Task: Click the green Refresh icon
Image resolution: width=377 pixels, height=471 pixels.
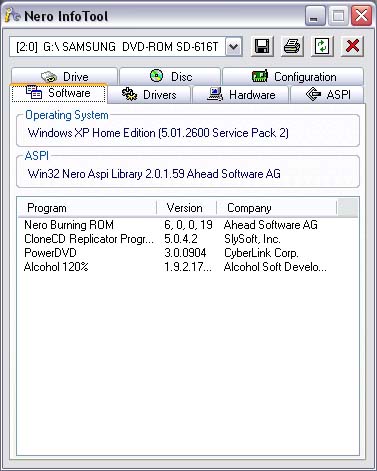Action: click(x=322, y=46)
